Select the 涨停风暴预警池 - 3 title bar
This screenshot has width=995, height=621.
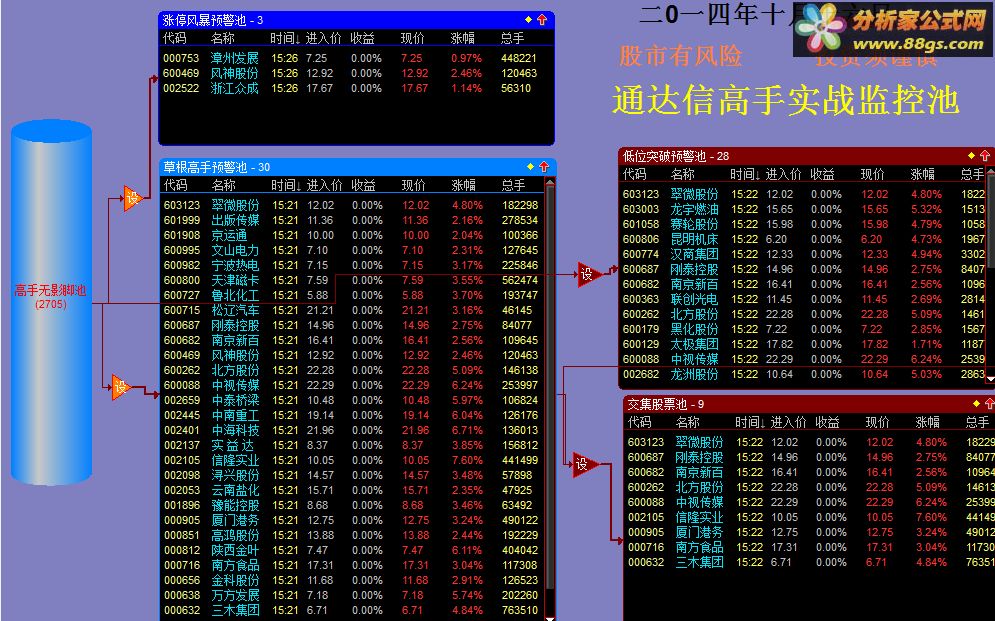(x=357, y=20)
